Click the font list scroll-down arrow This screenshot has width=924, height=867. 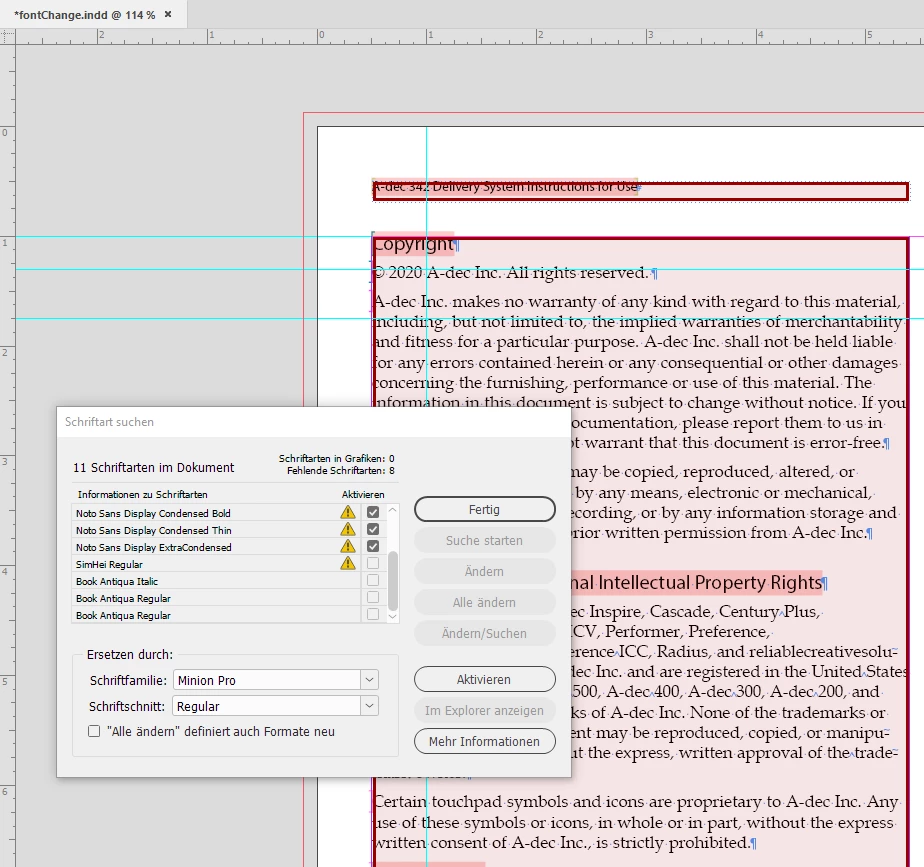coord(392,616)
